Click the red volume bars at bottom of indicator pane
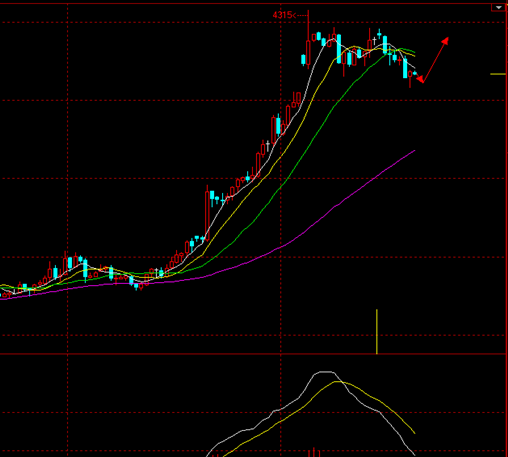The height and width of the screenshot is (457, 508). (x=314, y=452)
